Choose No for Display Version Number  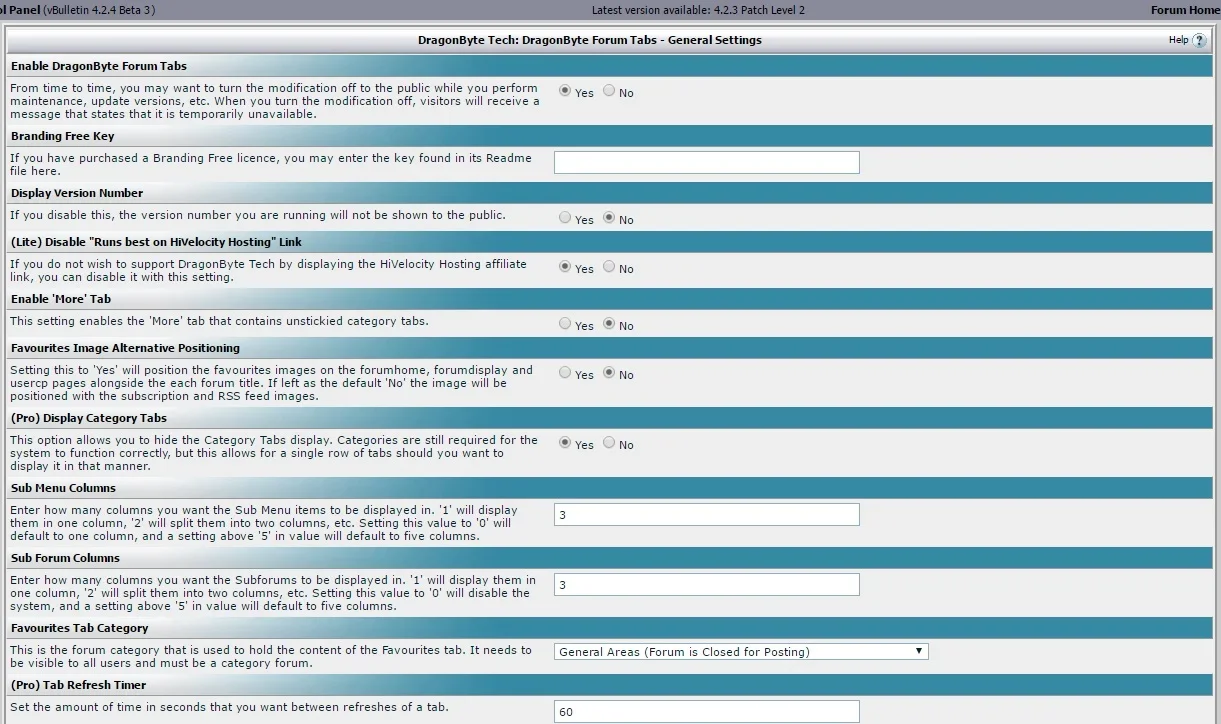click(x=609, y=218)
